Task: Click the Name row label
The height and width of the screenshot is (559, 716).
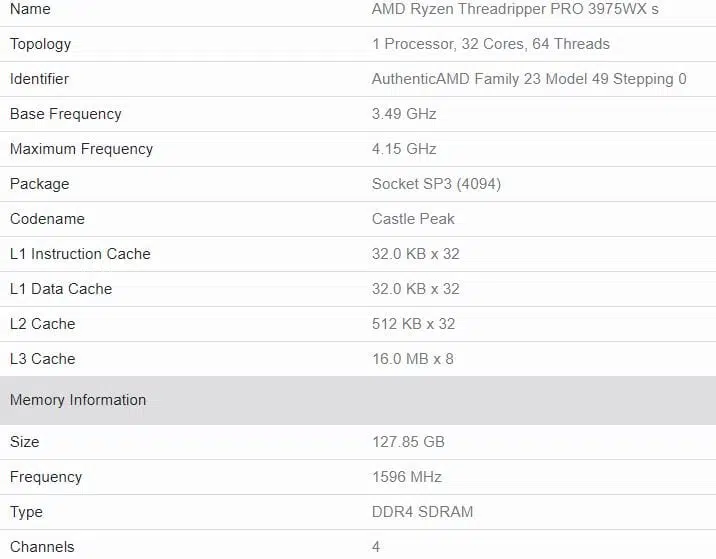Action: [30, 9]
